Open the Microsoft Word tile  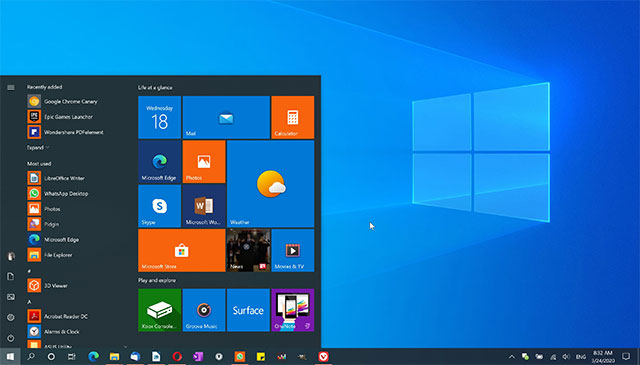(204, 206)
